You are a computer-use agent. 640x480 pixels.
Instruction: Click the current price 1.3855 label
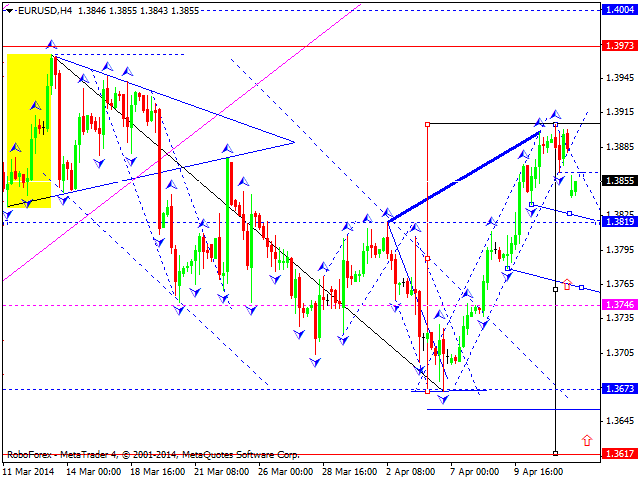[618, 181]
